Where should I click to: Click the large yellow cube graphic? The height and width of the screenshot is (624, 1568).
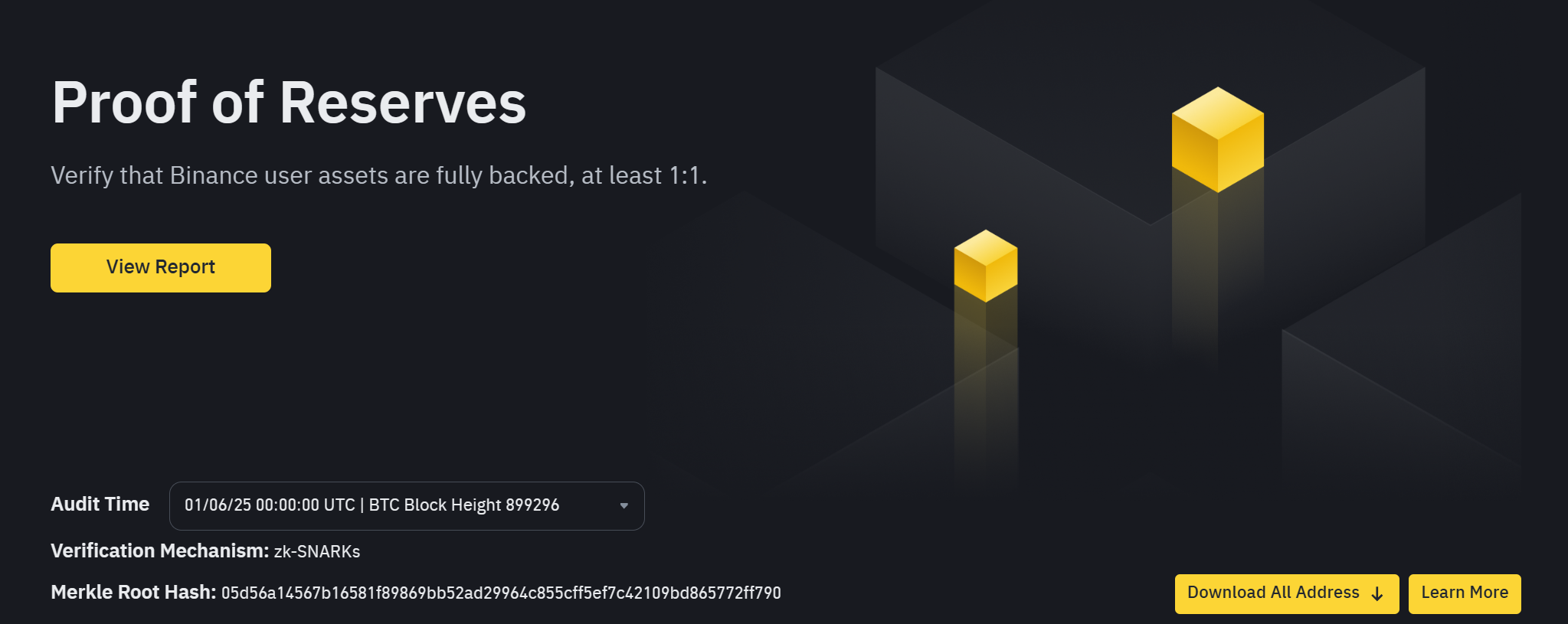pyautogui.click(x=1217, y=139)
